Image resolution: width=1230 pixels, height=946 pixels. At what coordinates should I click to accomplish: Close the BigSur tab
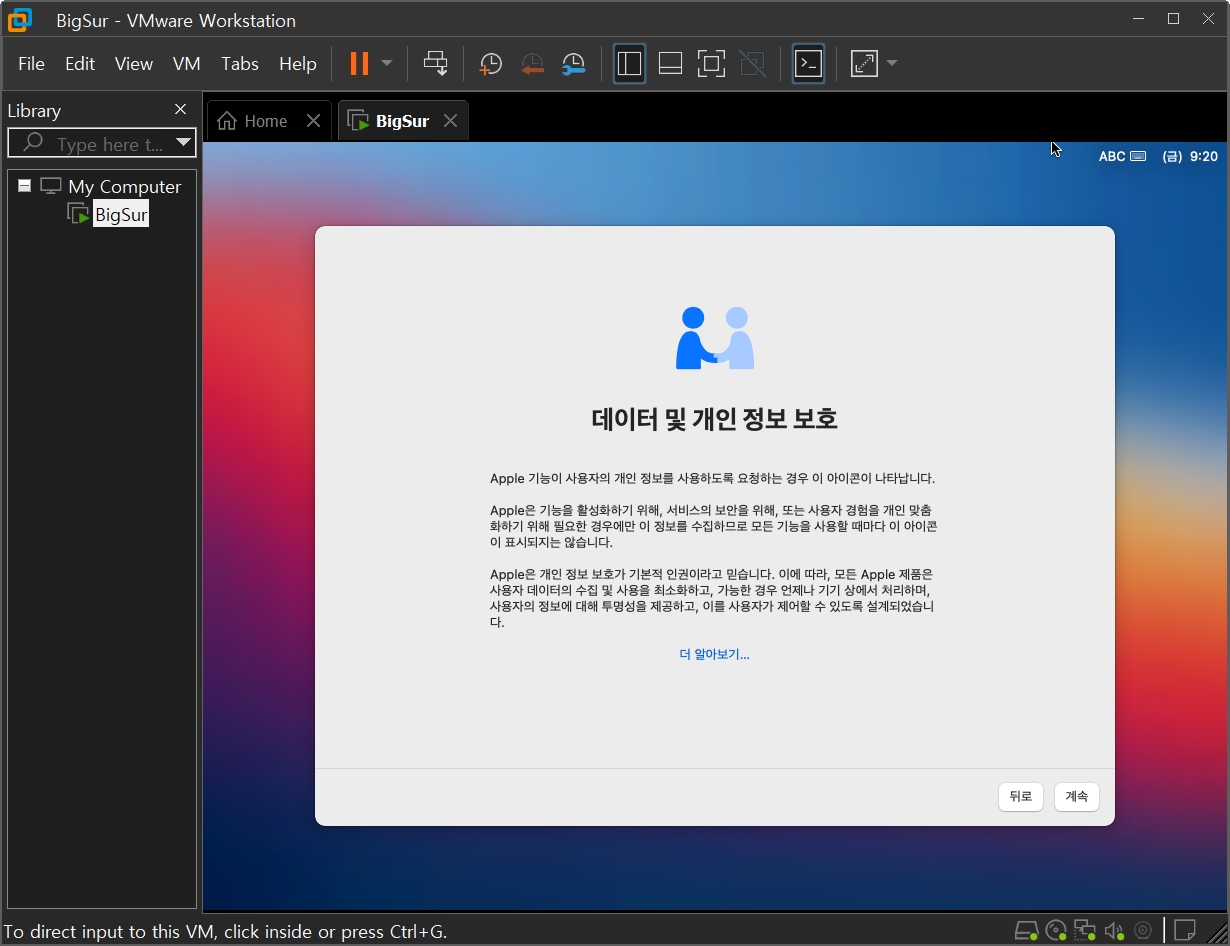[450, 121]
